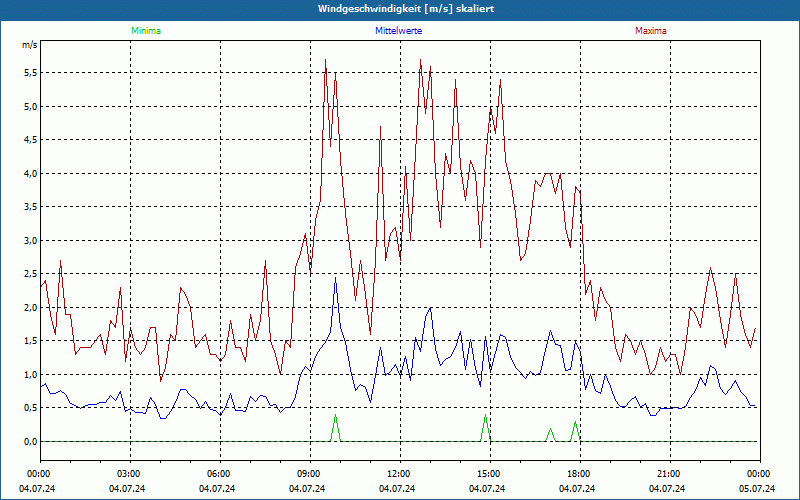Click the 0,5 y-axis value

pos(31,408)
